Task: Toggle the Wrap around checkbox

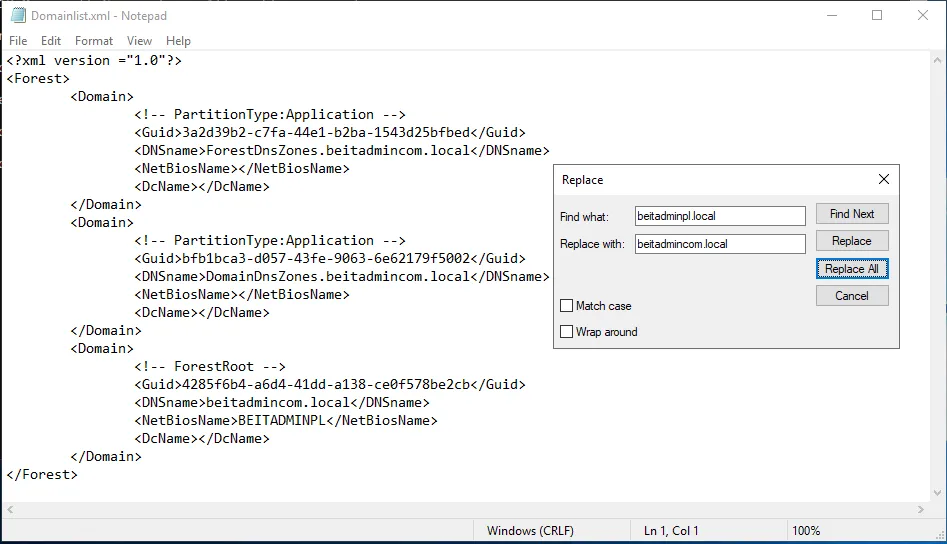Action: coord(567,332)
